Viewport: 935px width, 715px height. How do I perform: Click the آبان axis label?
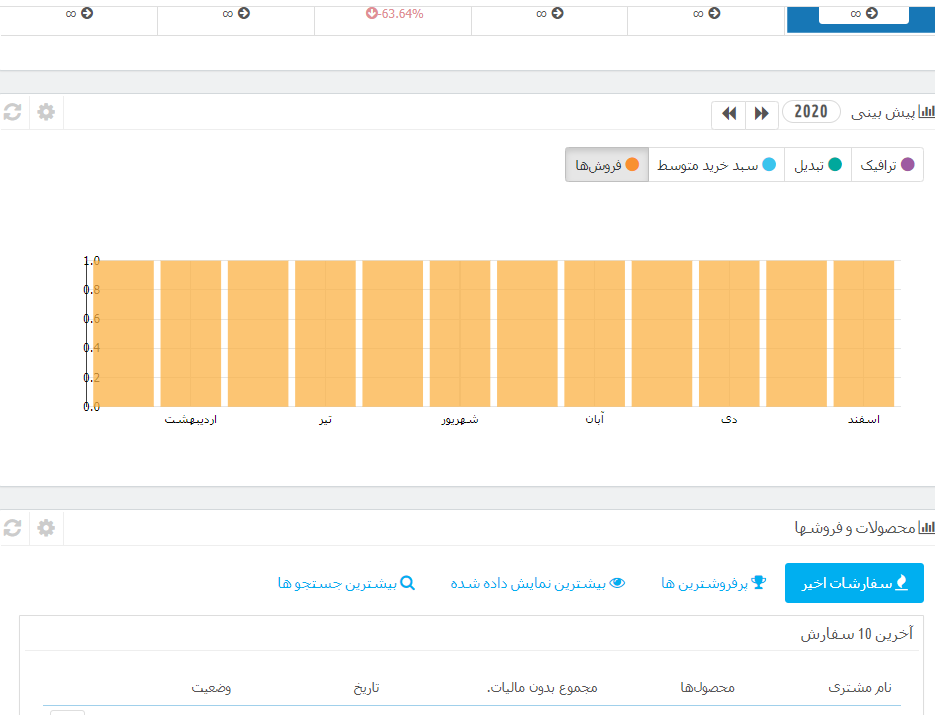595,419
